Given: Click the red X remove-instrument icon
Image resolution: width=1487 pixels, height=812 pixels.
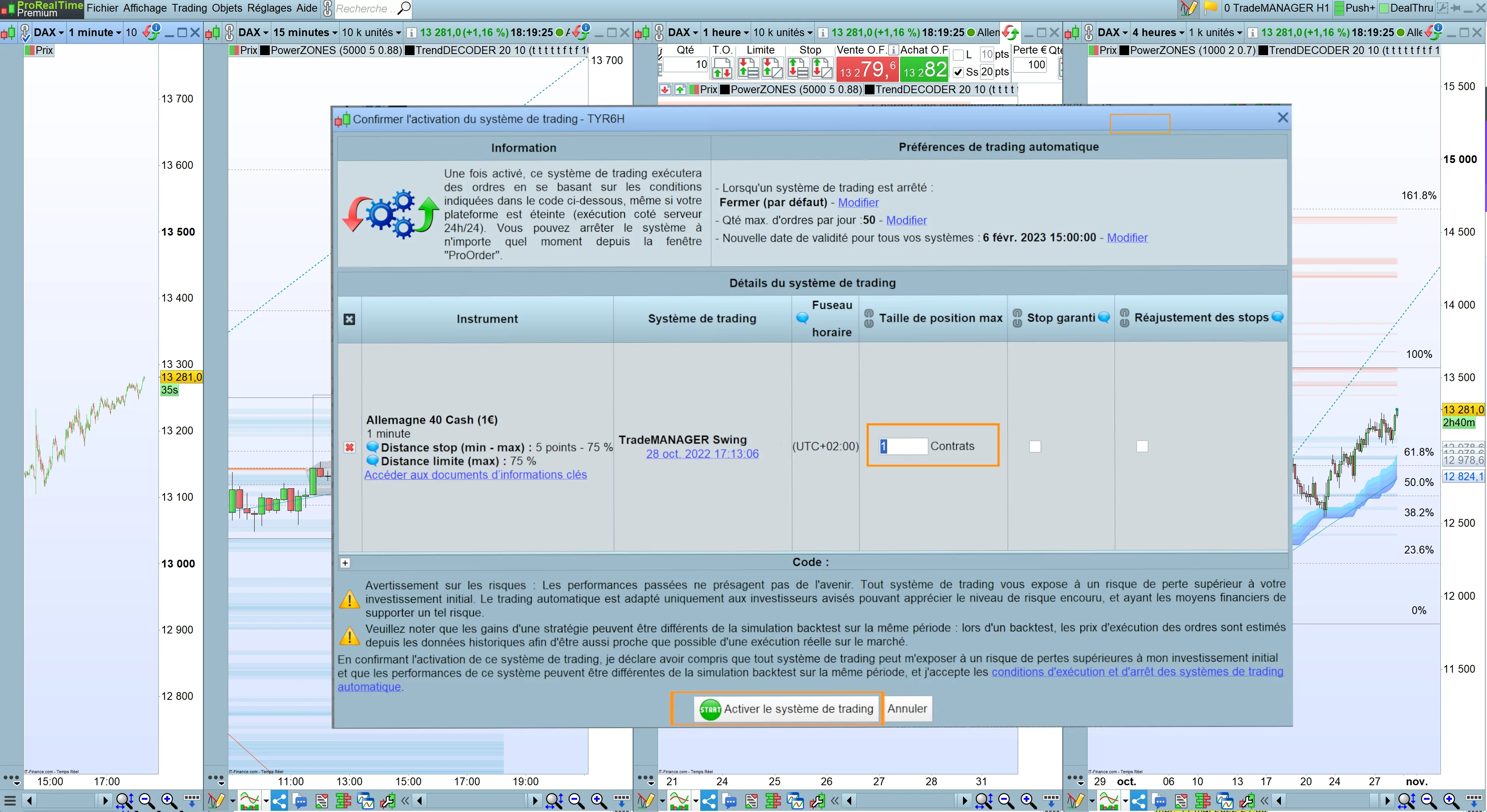Looking at the screenshot, I should pyautogui.click(x=349, y=447).
